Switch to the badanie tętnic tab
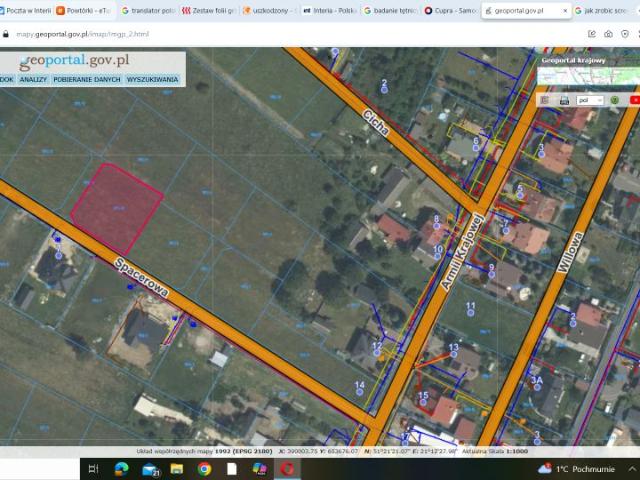 tap(390, 11)
